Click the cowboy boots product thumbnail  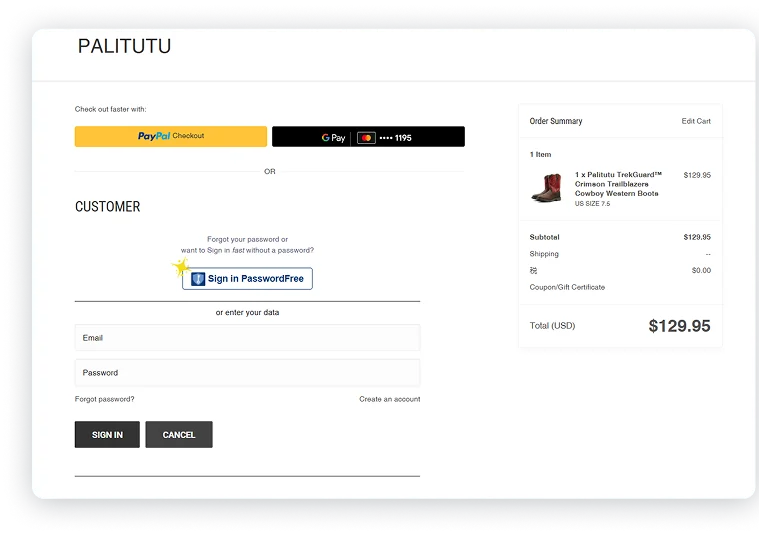(x=546, y=188)
